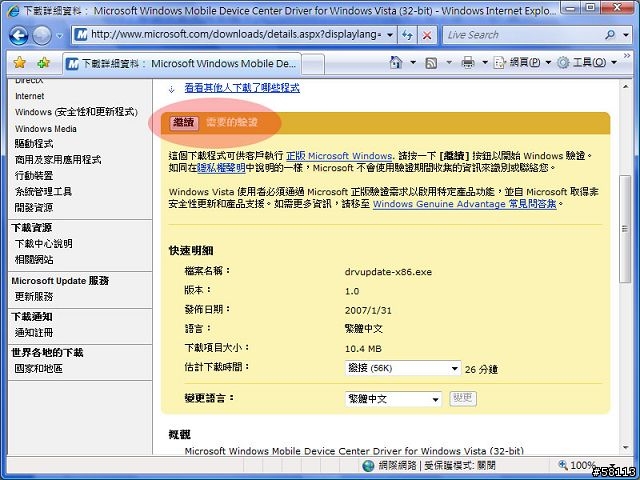Click the Forward navigation arrow
Screen dimensions: 640x480
pyautogui.click(x=42, y=36)
